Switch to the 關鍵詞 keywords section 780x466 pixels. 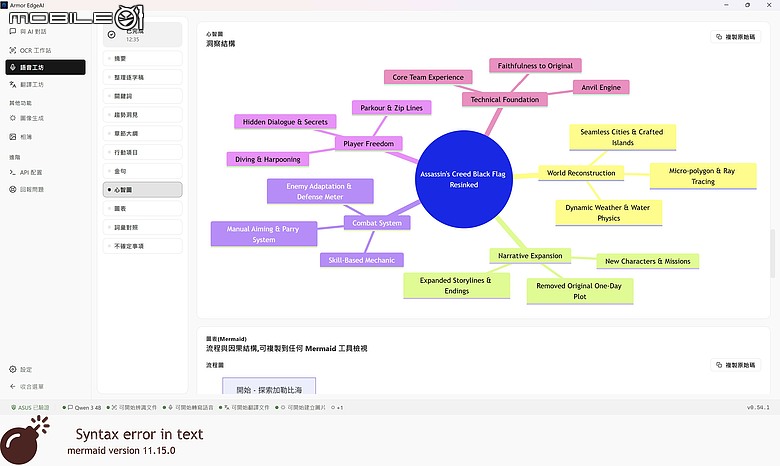tap(142, 96)
